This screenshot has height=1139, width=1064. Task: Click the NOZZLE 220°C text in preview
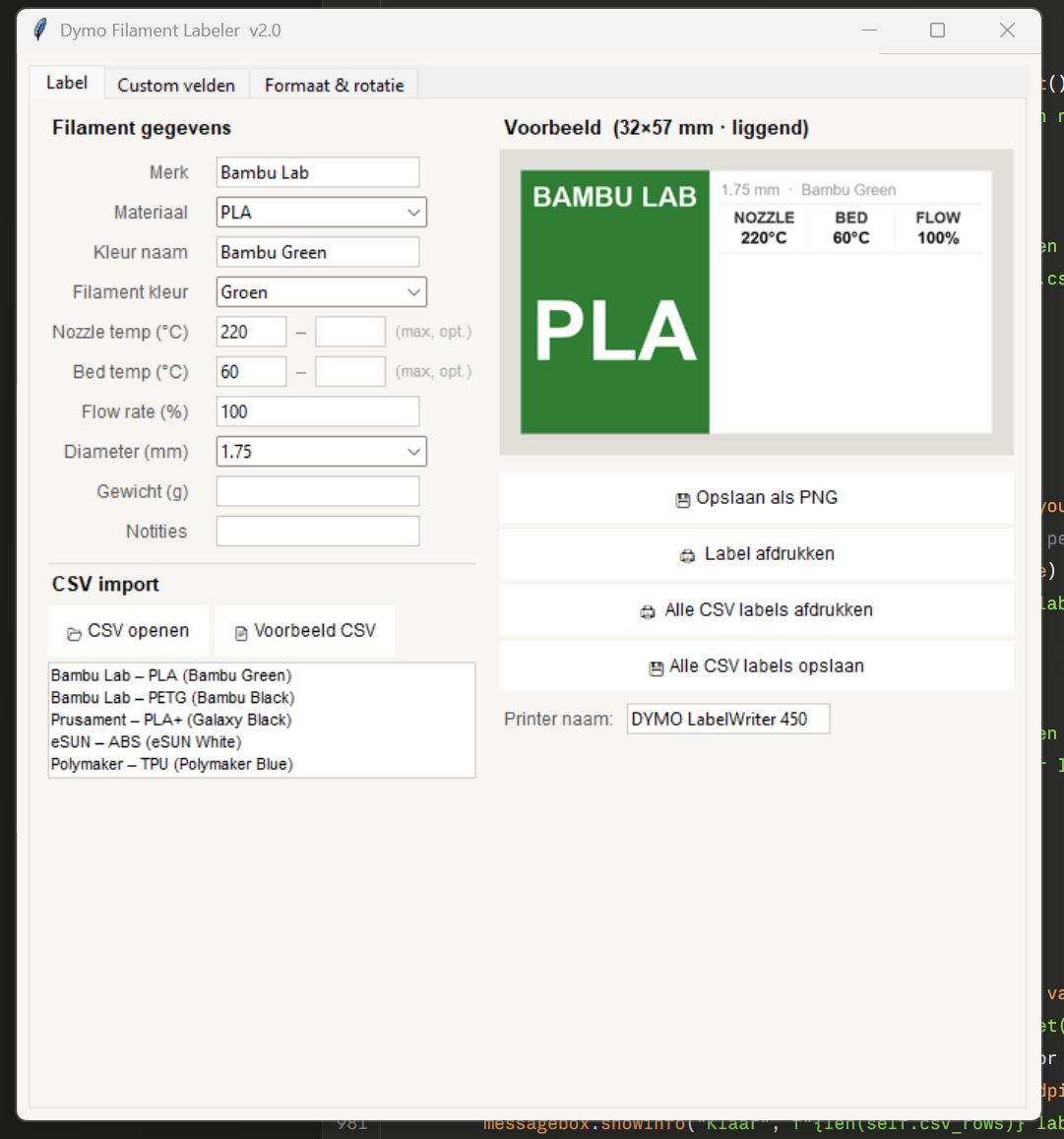(x=764, y=228)
